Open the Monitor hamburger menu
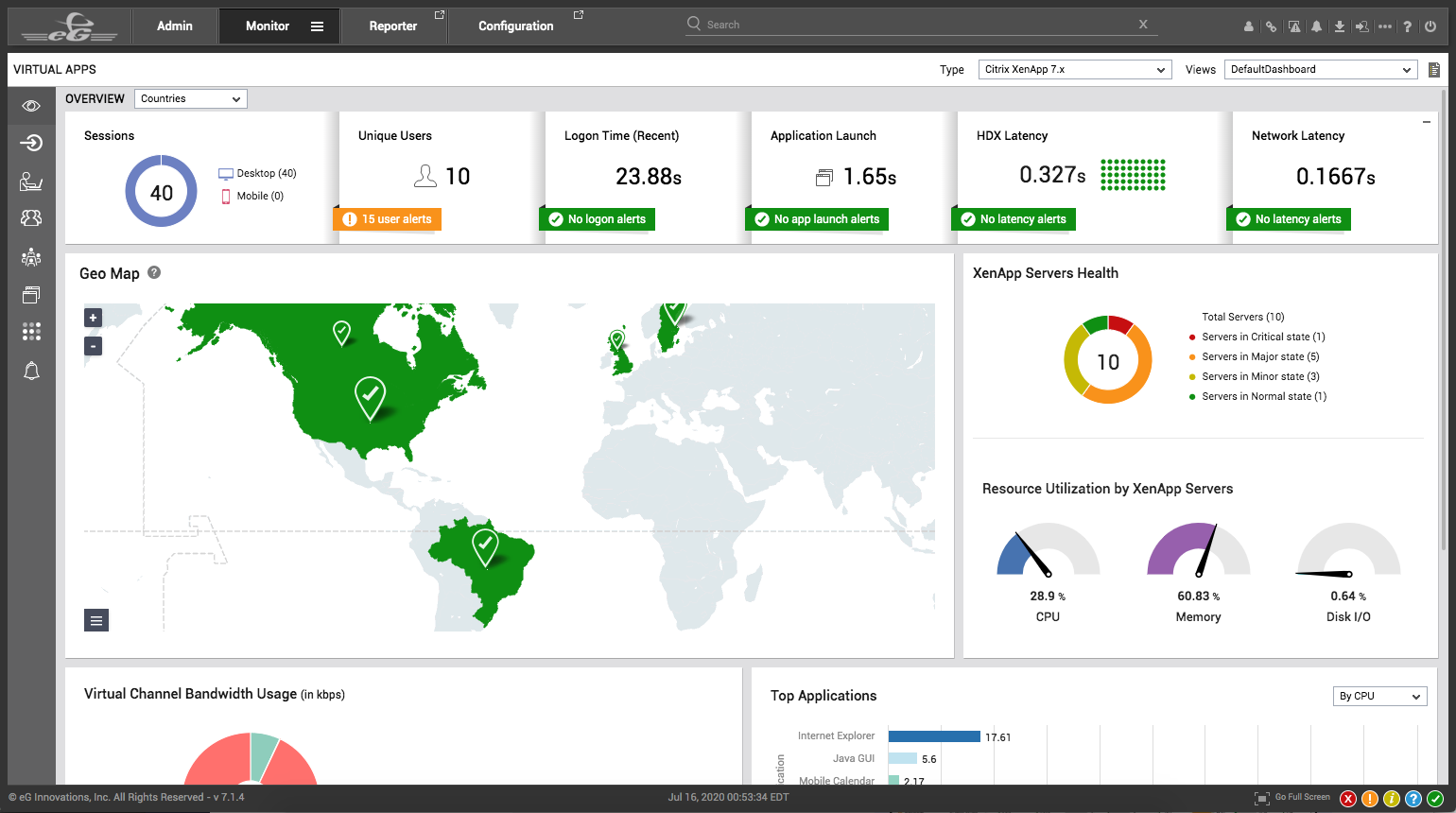This screenshot has height=813, width=1456. [318, 26]
